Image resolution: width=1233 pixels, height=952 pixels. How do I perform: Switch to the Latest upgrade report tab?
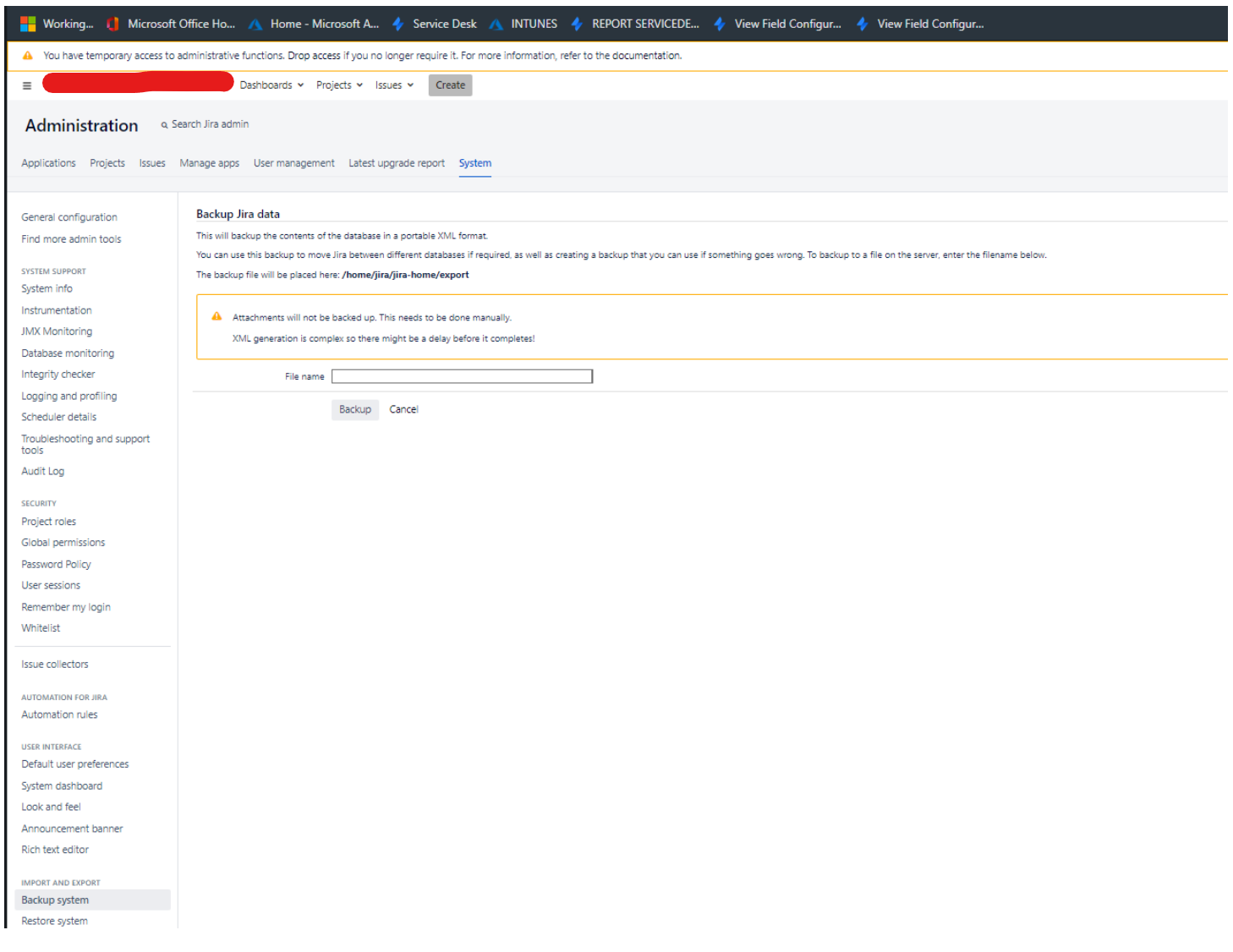397,163
